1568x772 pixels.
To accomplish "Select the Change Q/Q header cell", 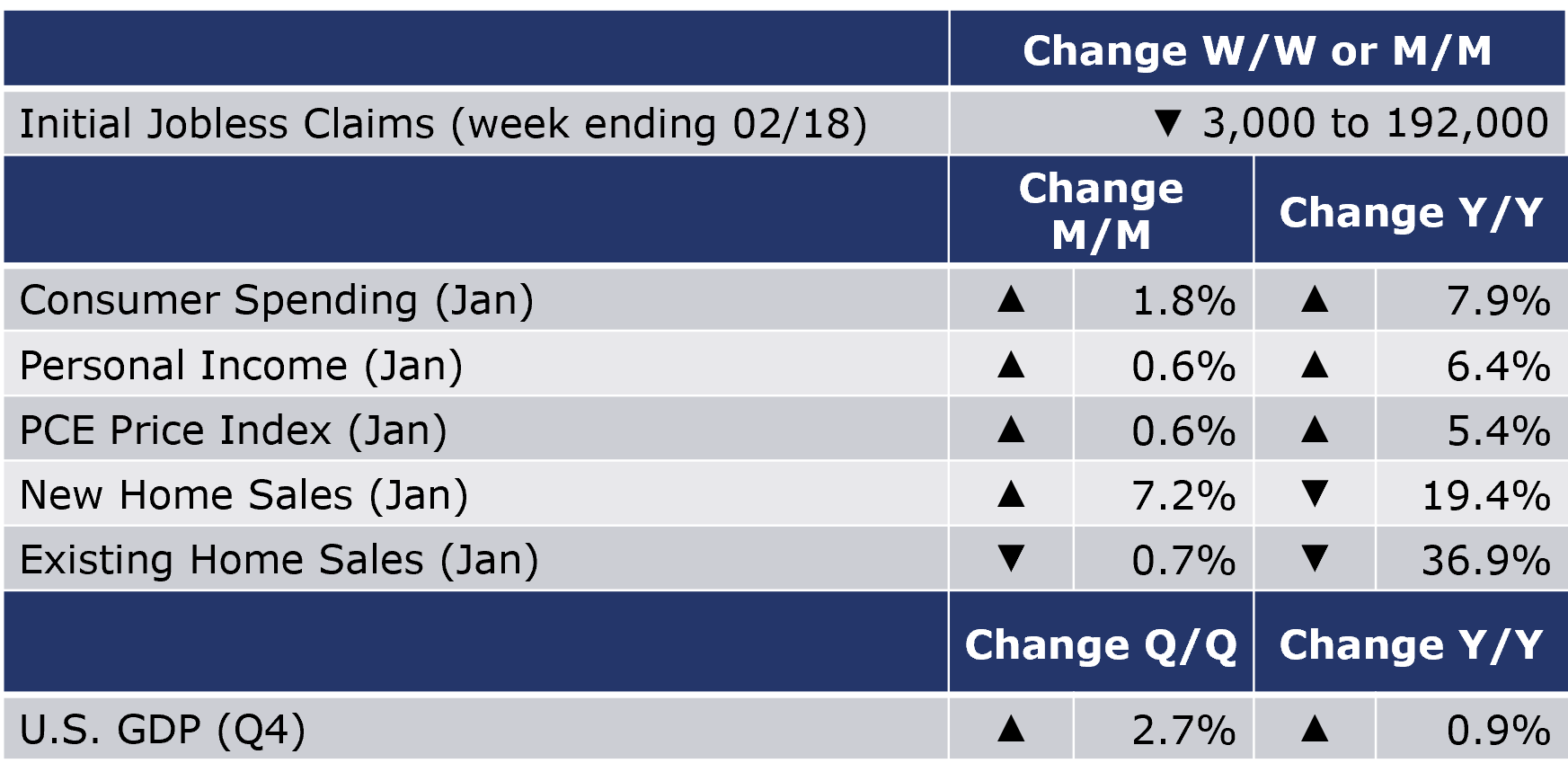I will (x=1101, y=643).
